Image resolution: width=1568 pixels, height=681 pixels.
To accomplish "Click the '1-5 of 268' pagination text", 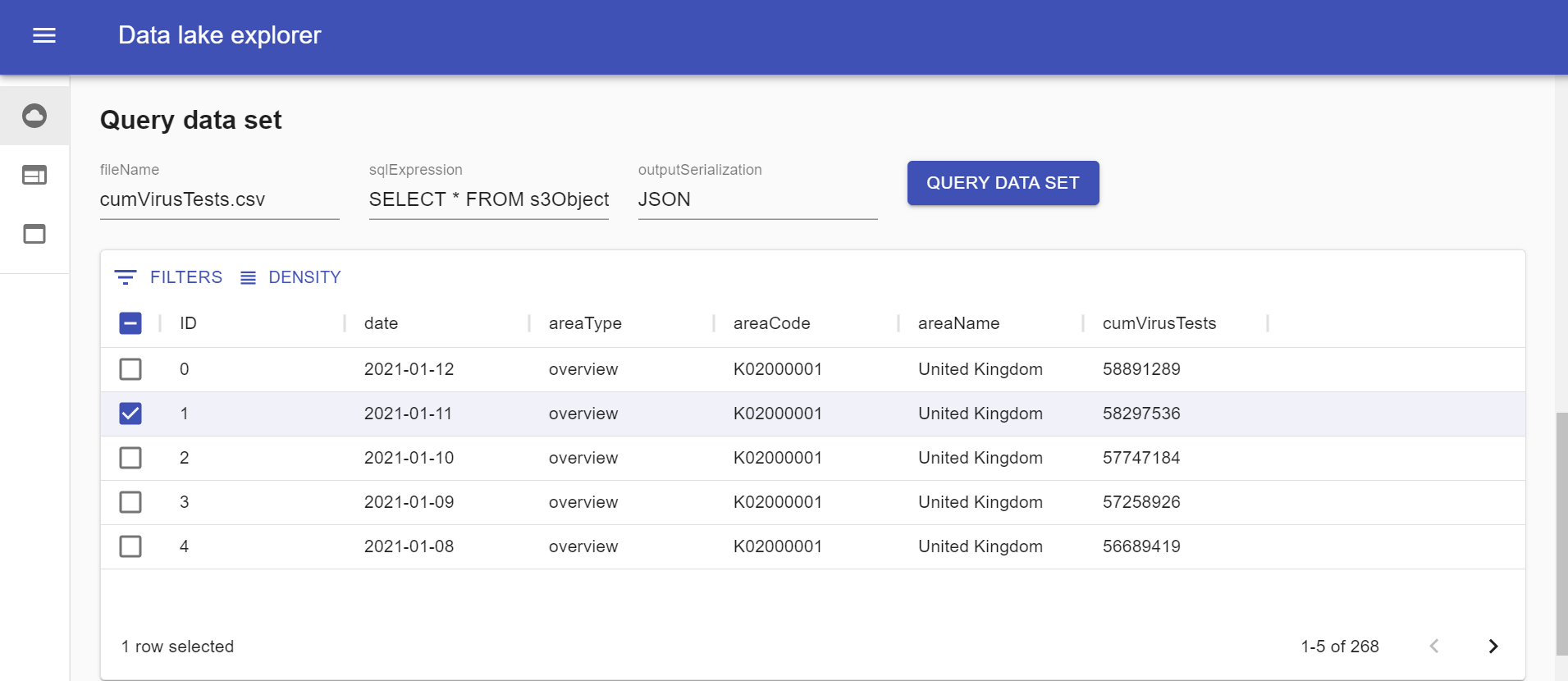I will [1340, 647].
